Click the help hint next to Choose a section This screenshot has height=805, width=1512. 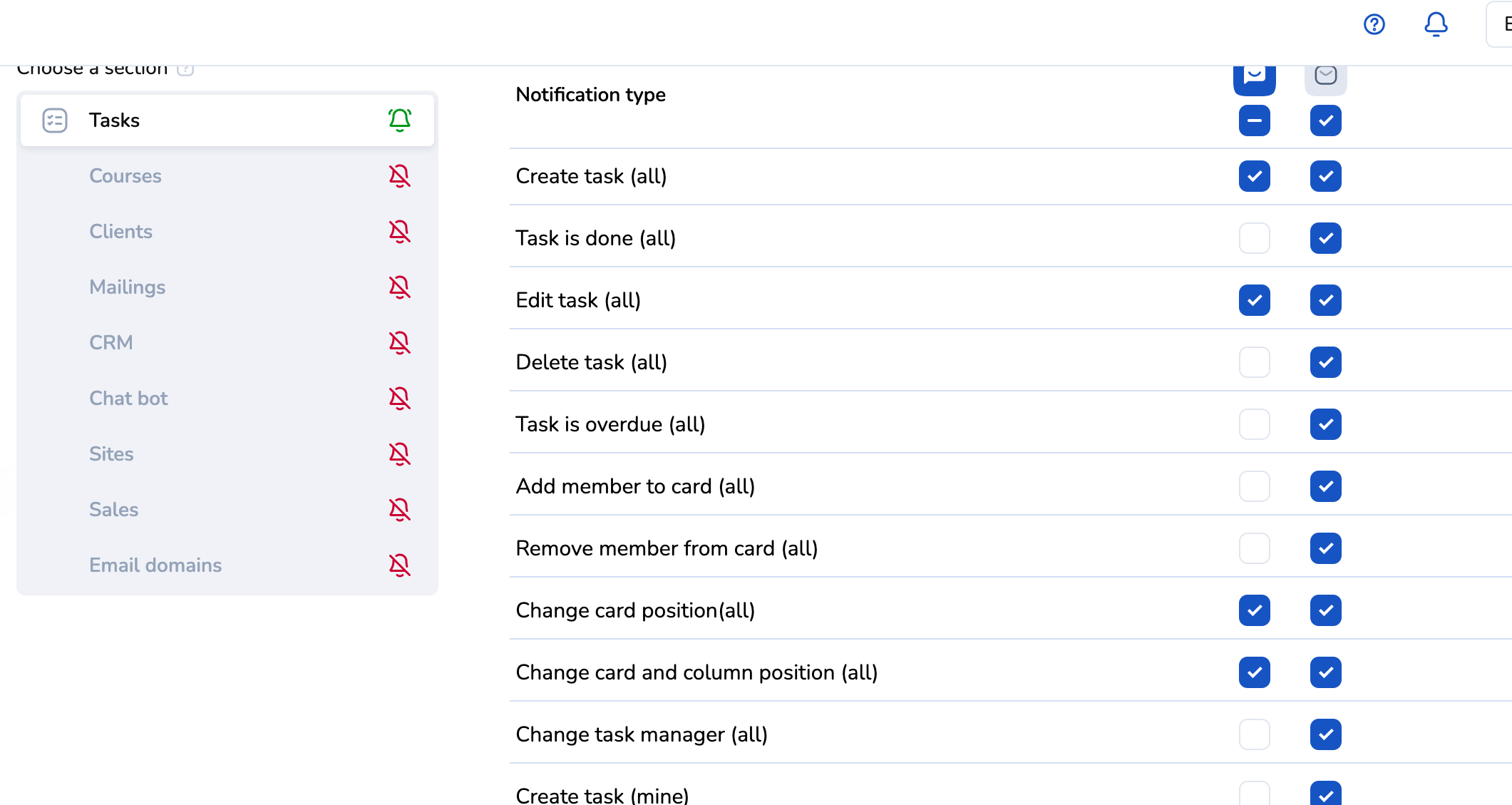coord(185,70)
